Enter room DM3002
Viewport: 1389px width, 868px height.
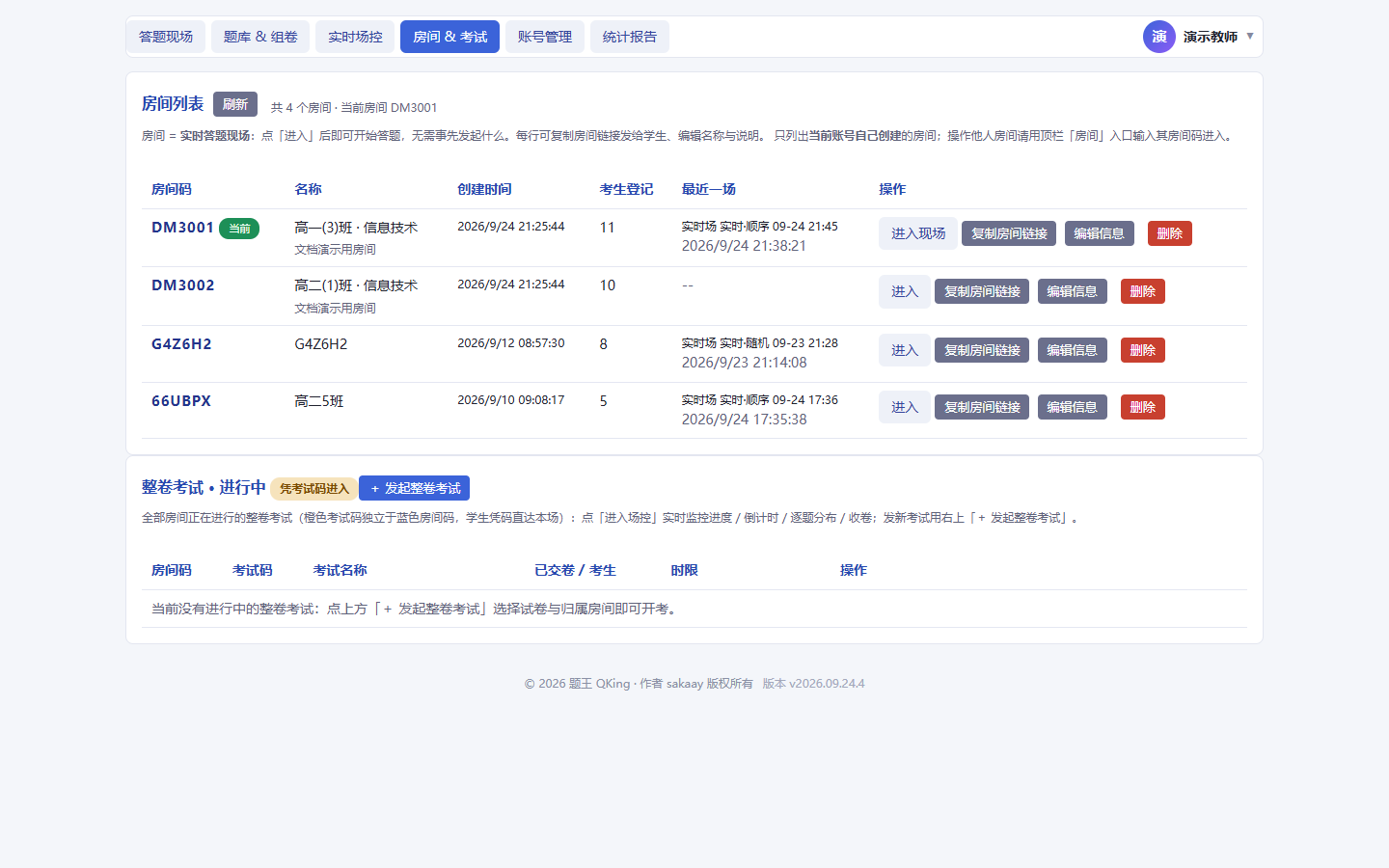[905, 291]
